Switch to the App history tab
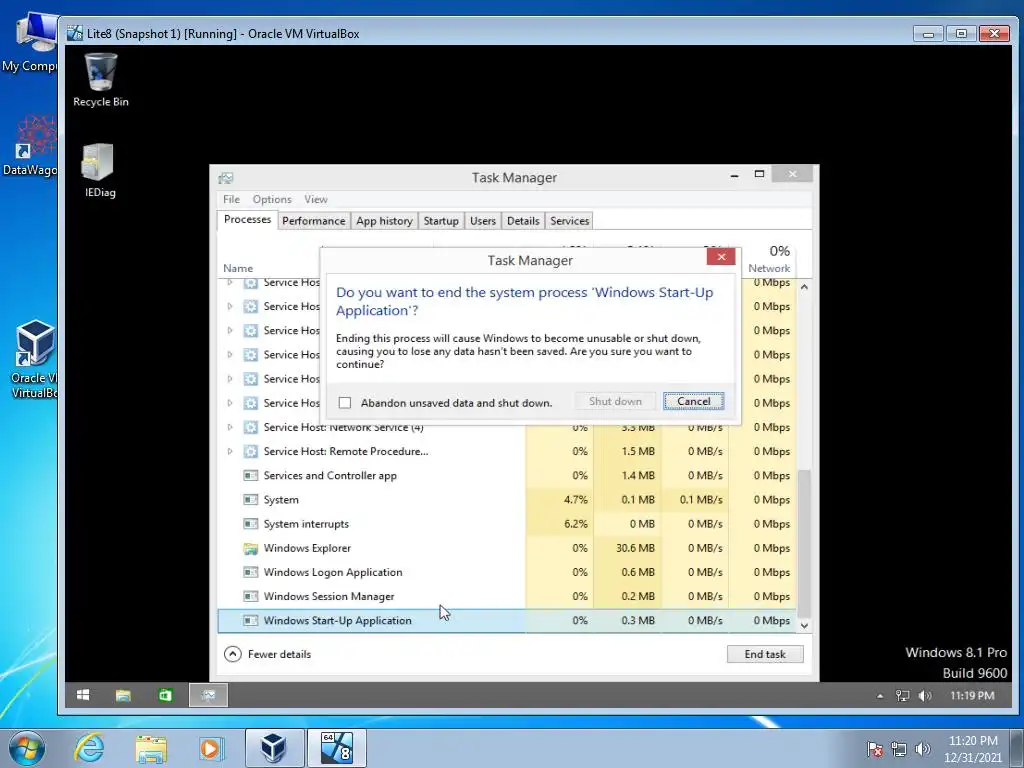The image size is (1024, 768). [384, 221]
